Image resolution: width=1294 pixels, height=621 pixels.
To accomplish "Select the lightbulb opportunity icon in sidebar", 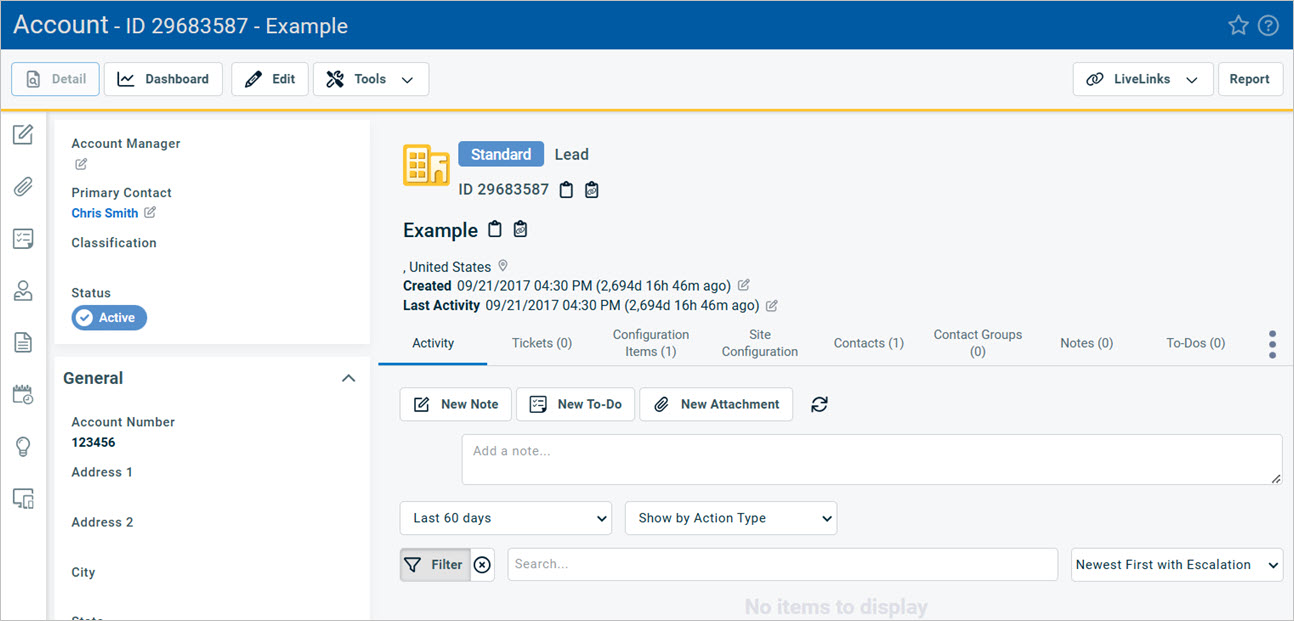I will tap(24, 447).
